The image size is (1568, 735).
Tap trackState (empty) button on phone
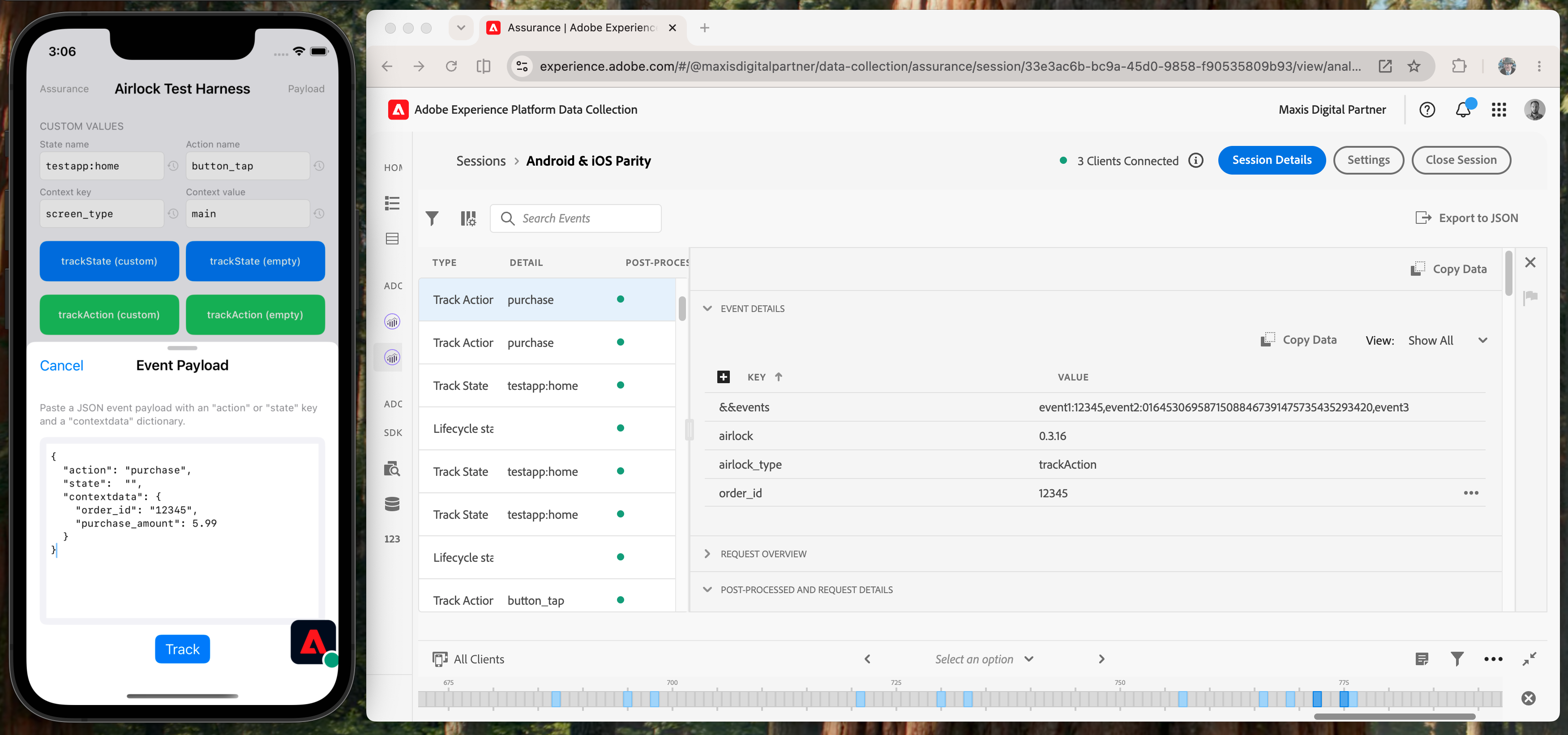[255, 261]
